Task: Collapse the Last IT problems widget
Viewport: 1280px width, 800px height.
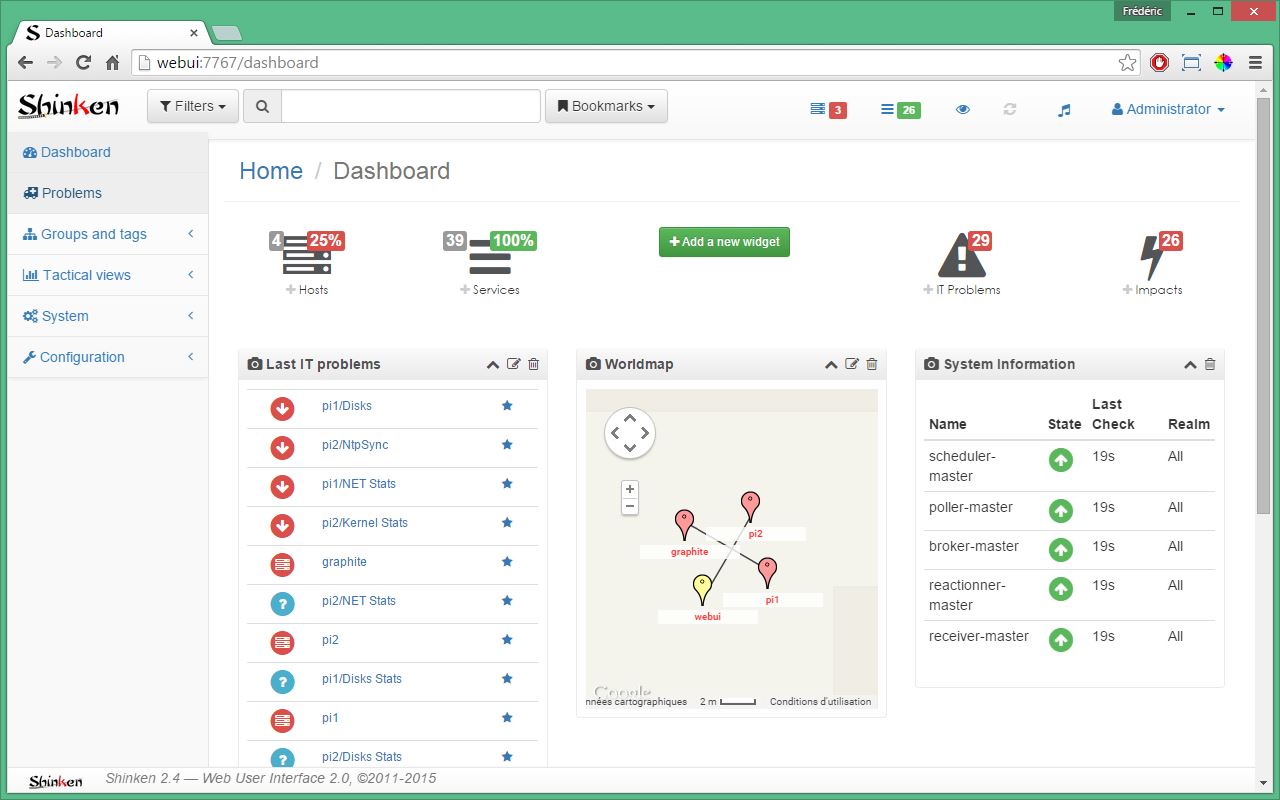Action: pyautogui.click(x=493, y=365)
